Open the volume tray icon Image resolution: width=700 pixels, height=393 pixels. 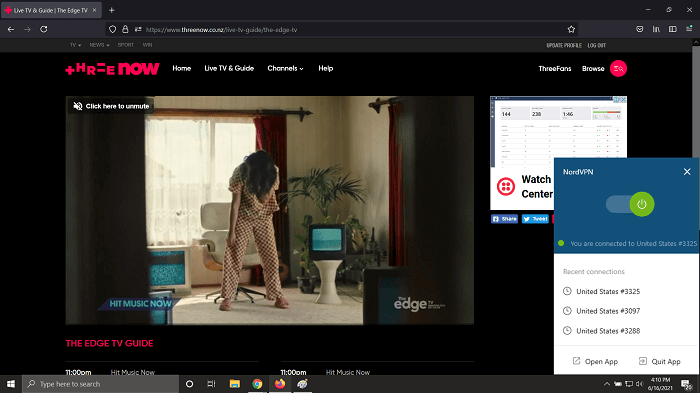639,384
